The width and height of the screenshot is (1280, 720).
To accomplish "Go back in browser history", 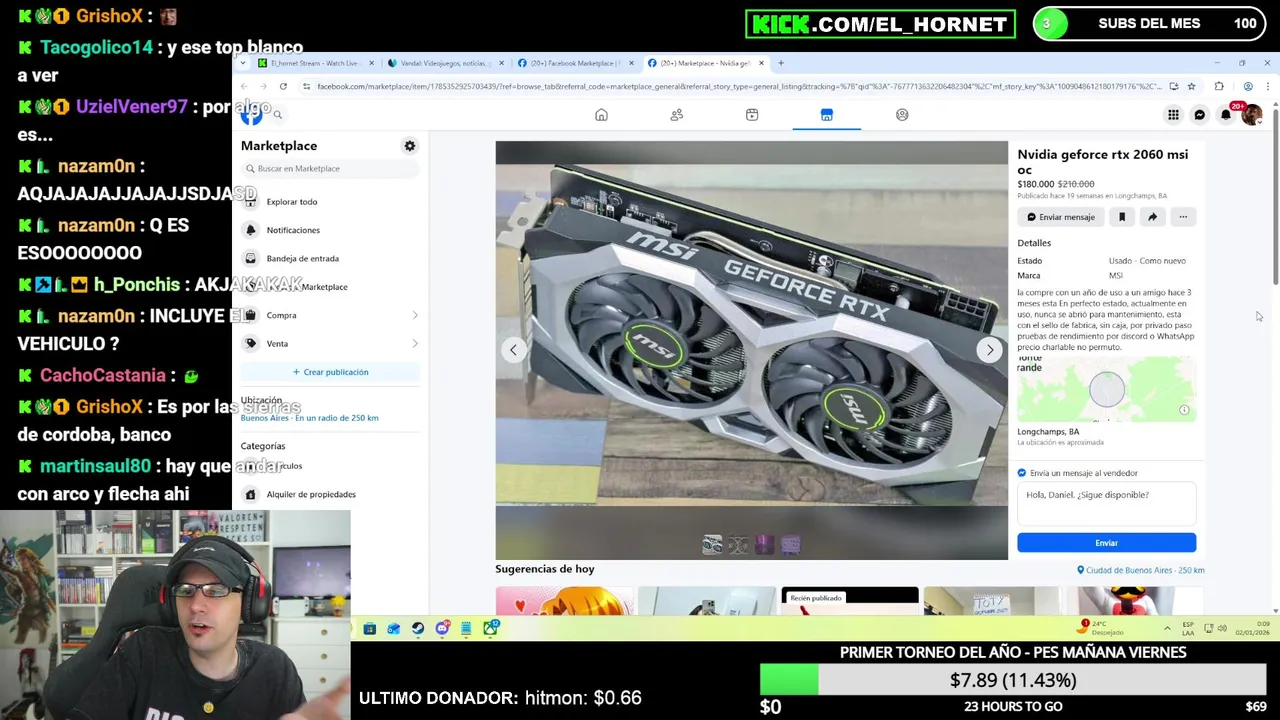I will pos(244,87).
